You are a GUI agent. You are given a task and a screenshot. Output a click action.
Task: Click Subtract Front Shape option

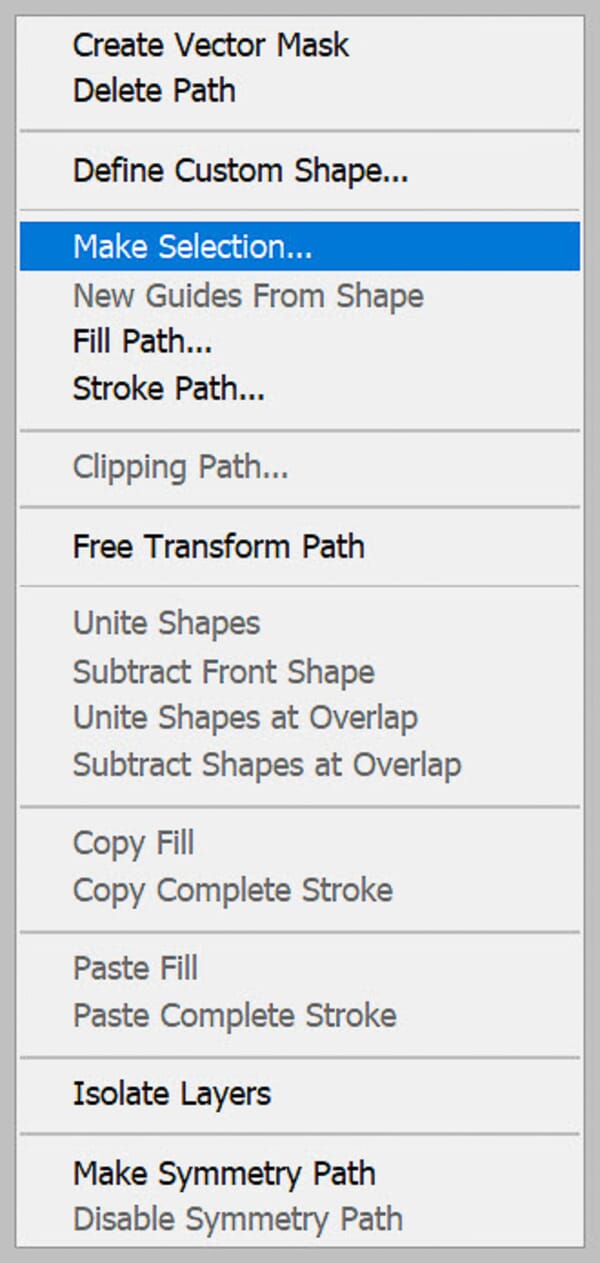point(223,672)
